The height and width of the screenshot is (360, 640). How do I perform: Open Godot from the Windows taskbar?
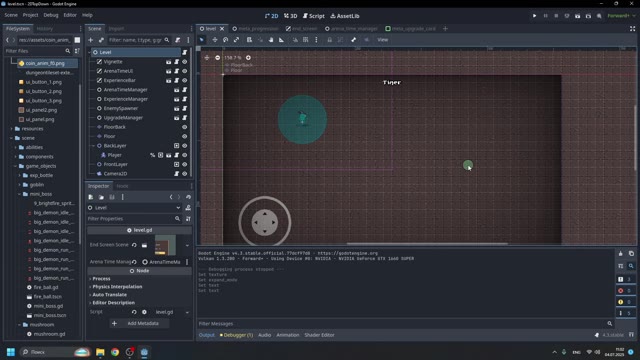pos(144,352)
